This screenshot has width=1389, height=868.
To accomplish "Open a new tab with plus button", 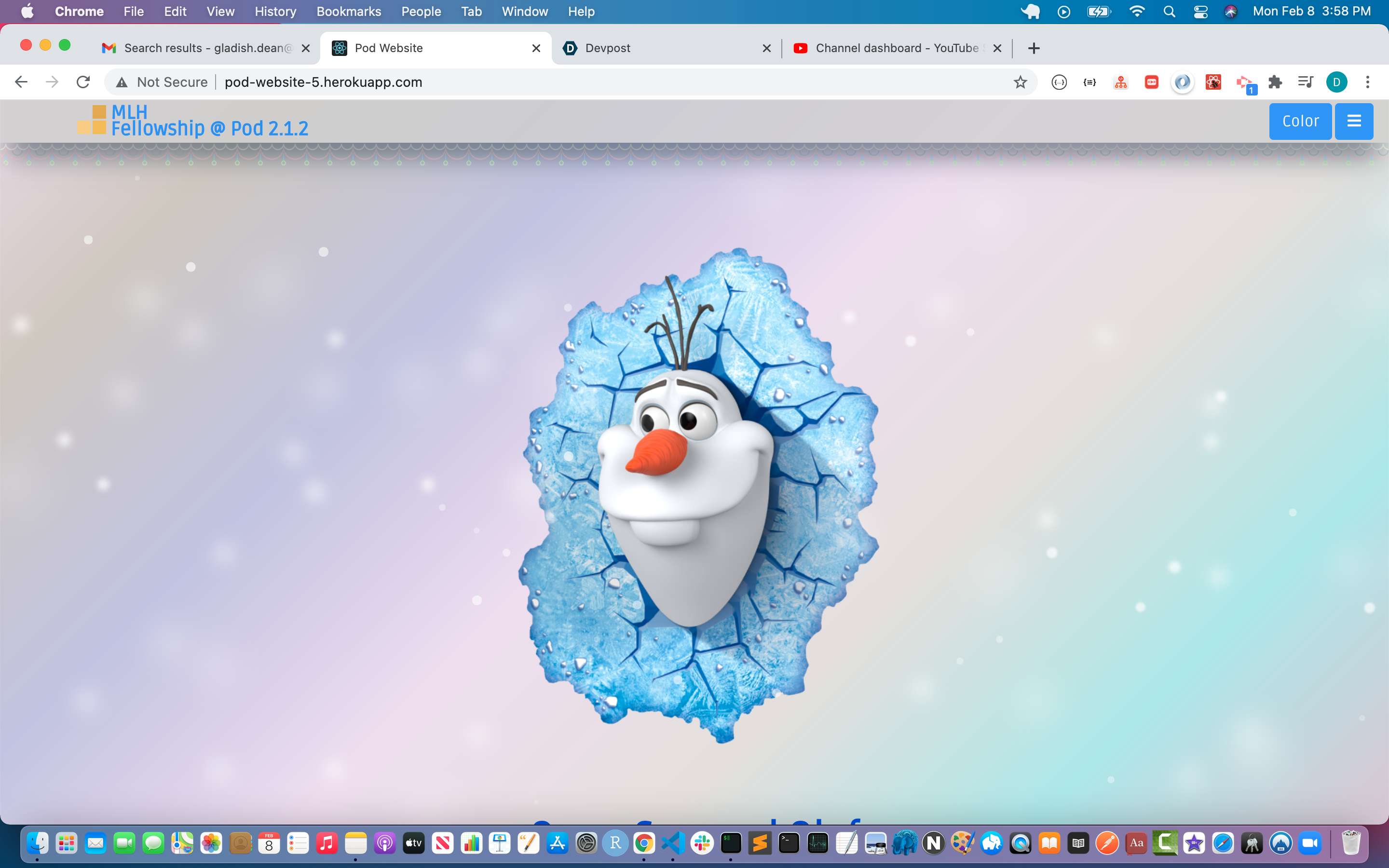I will (1034, 48).
